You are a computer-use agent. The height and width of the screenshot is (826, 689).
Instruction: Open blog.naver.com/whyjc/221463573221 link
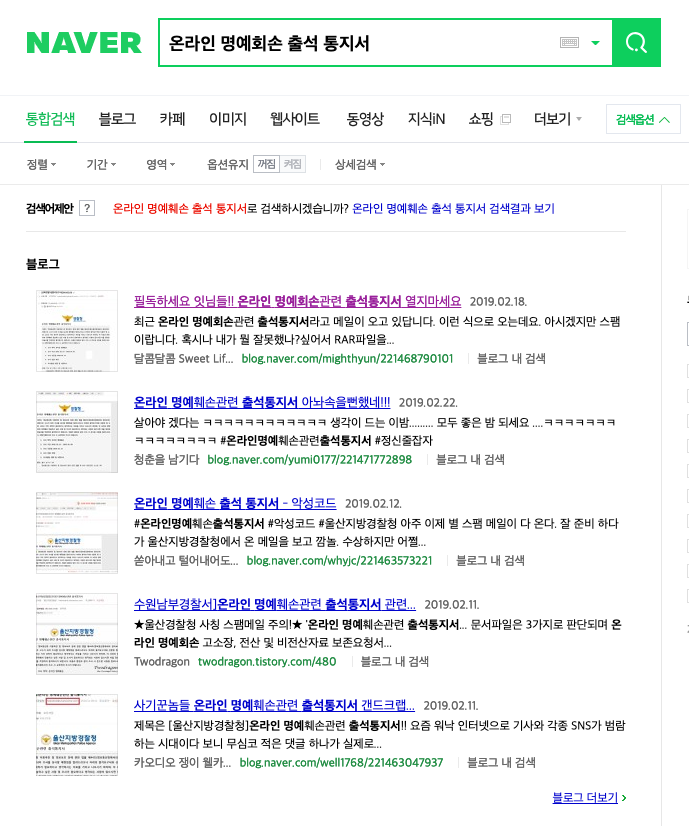339,561
